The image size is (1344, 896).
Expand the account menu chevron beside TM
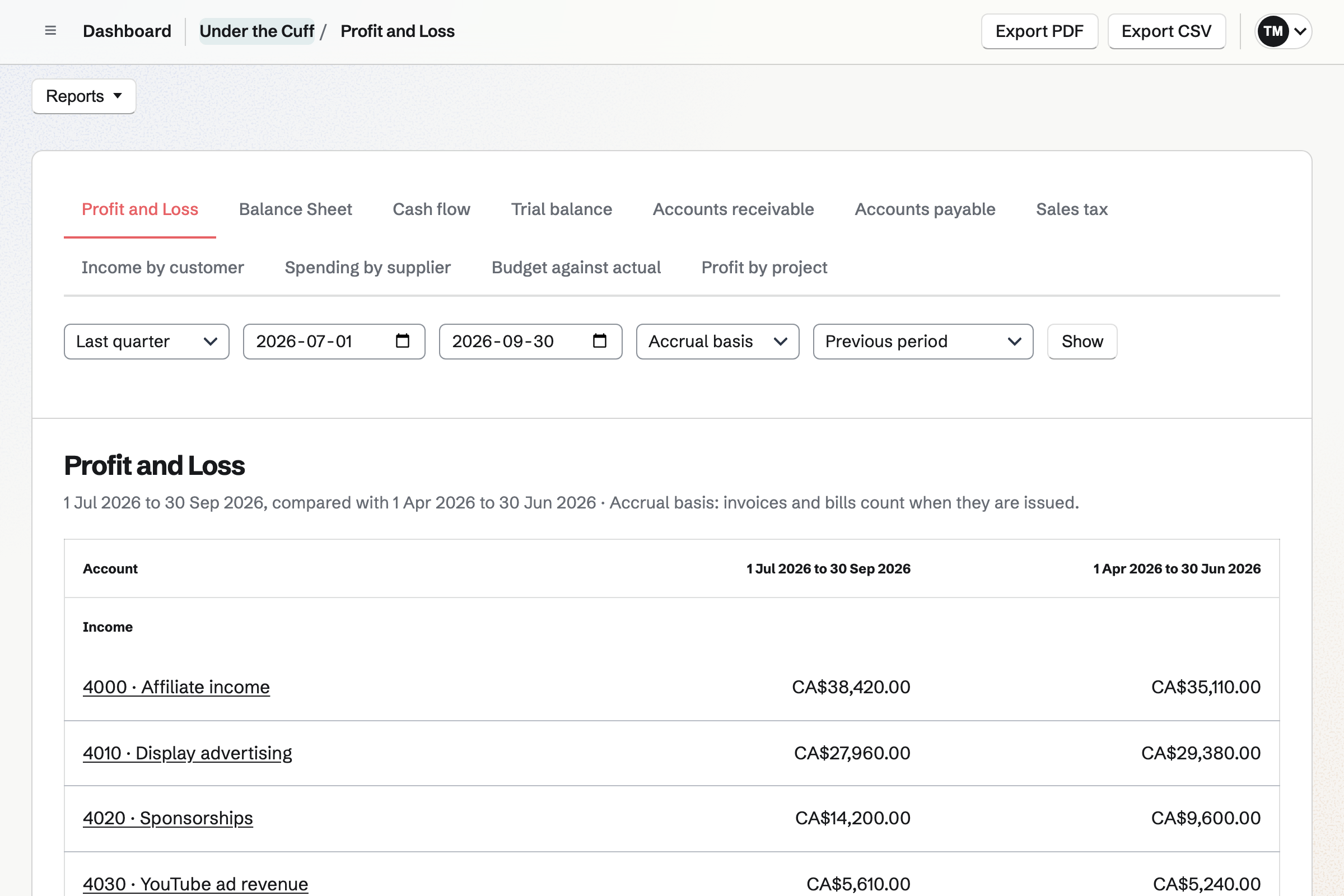1300,31
